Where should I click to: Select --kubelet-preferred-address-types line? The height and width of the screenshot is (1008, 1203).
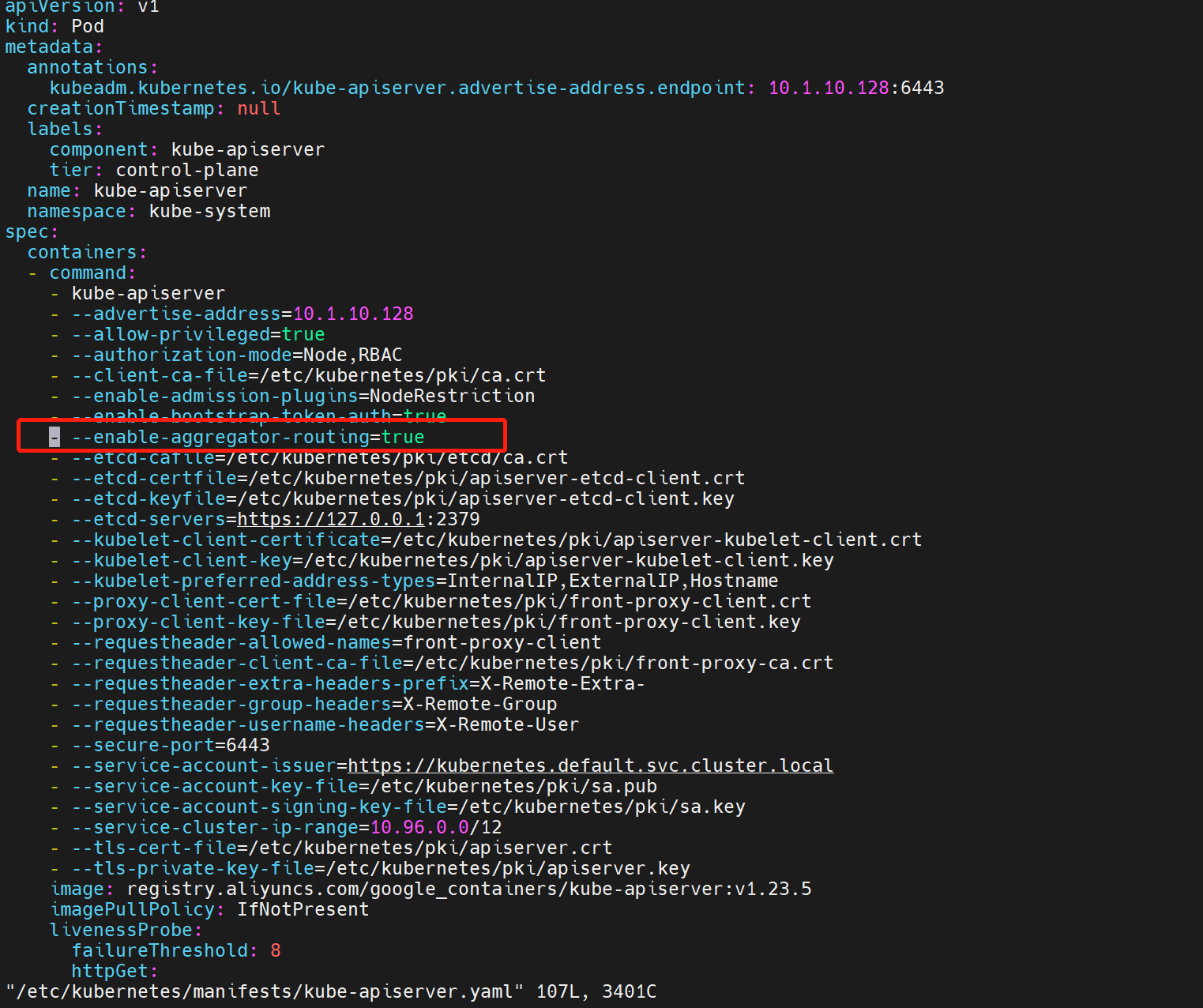(425, 581)
